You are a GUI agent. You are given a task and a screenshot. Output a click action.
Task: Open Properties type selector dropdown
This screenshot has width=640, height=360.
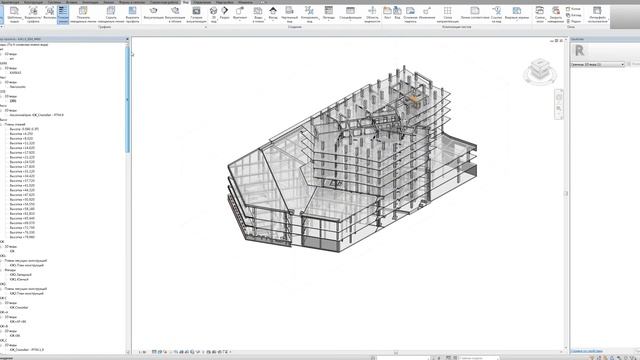[x=598, y=64]
